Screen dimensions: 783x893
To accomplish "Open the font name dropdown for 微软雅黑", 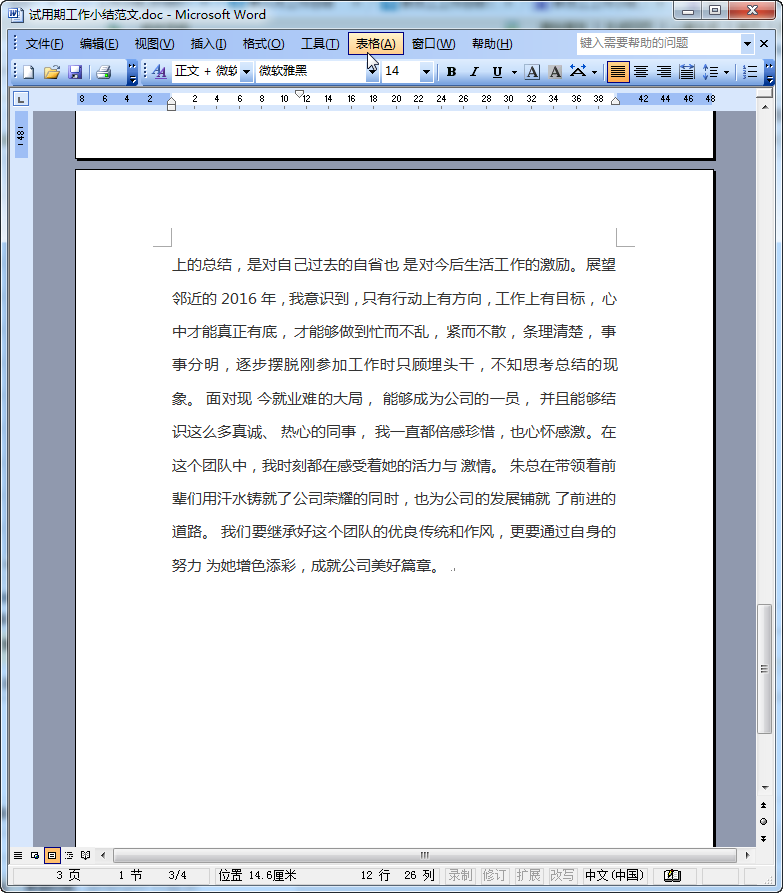I will coord(372,72).
